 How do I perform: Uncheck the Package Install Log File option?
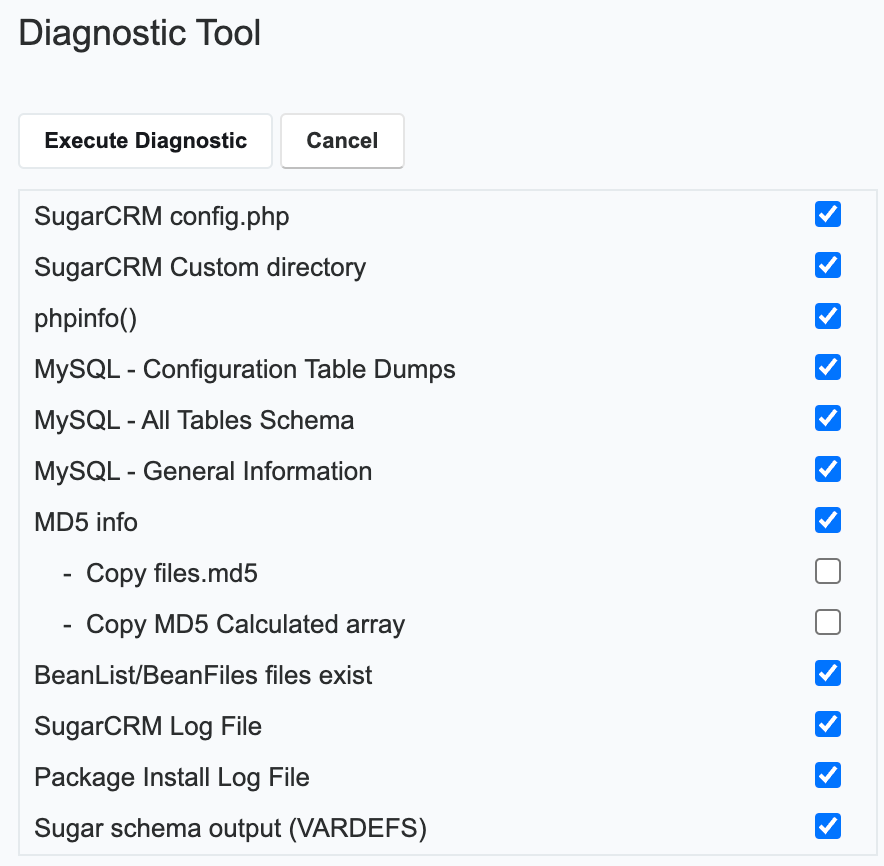point(827,775)
